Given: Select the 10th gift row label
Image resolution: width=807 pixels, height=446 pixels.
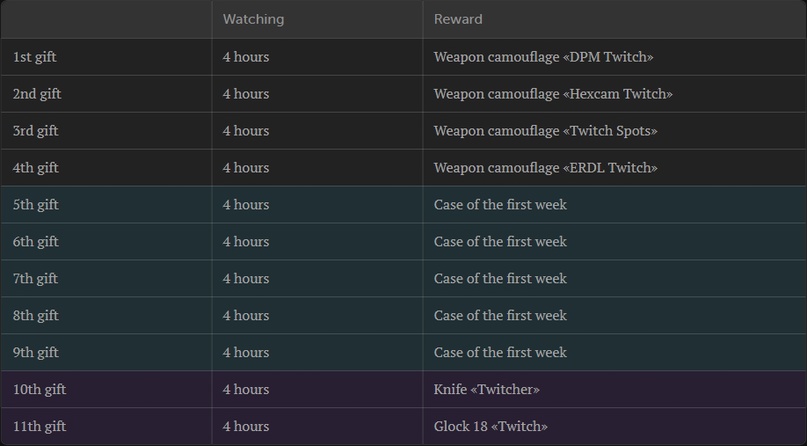Looking at the screenshot, I should (39, 390).
